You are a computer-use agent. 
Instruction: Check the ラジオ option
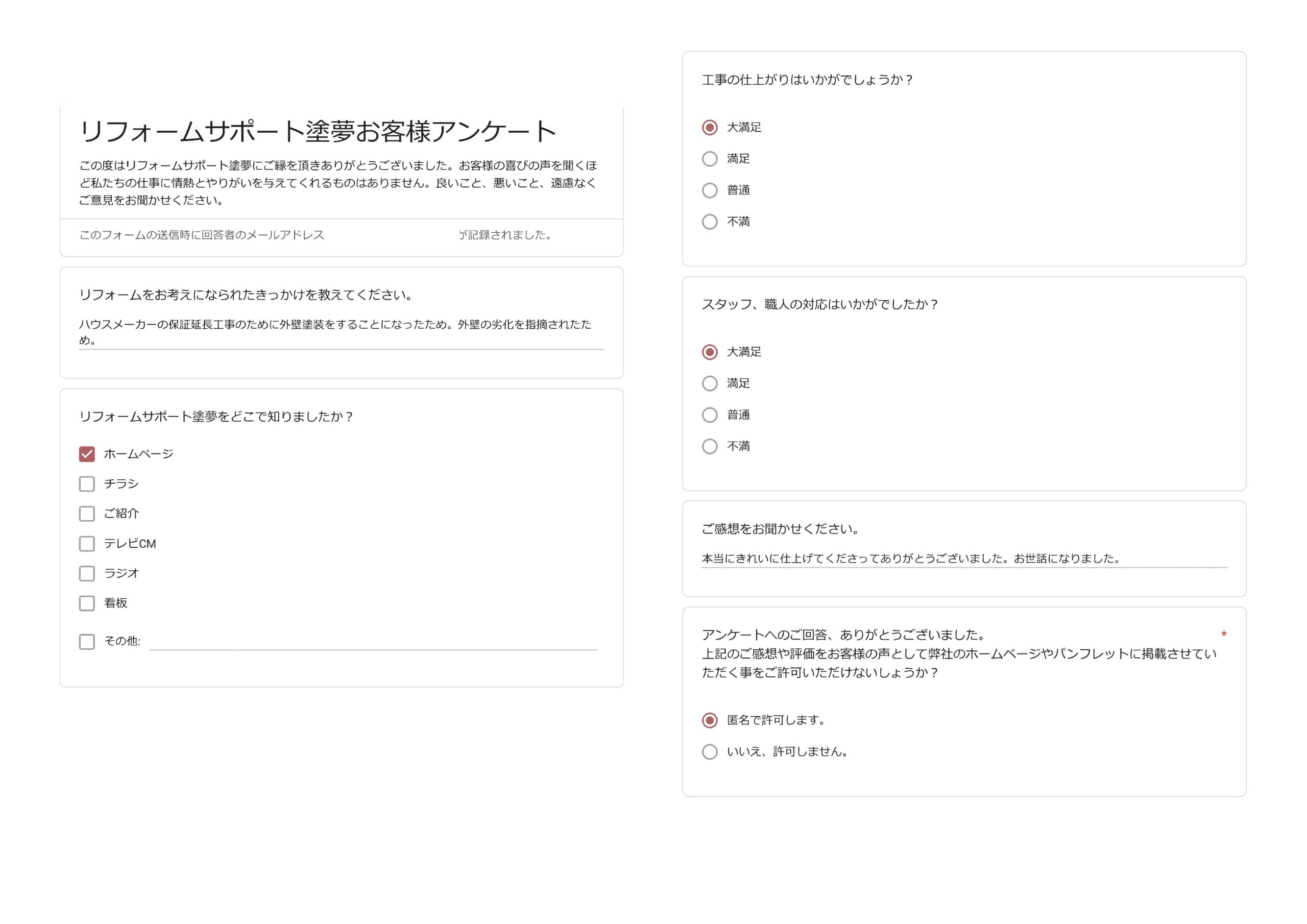tap(86, 573)
